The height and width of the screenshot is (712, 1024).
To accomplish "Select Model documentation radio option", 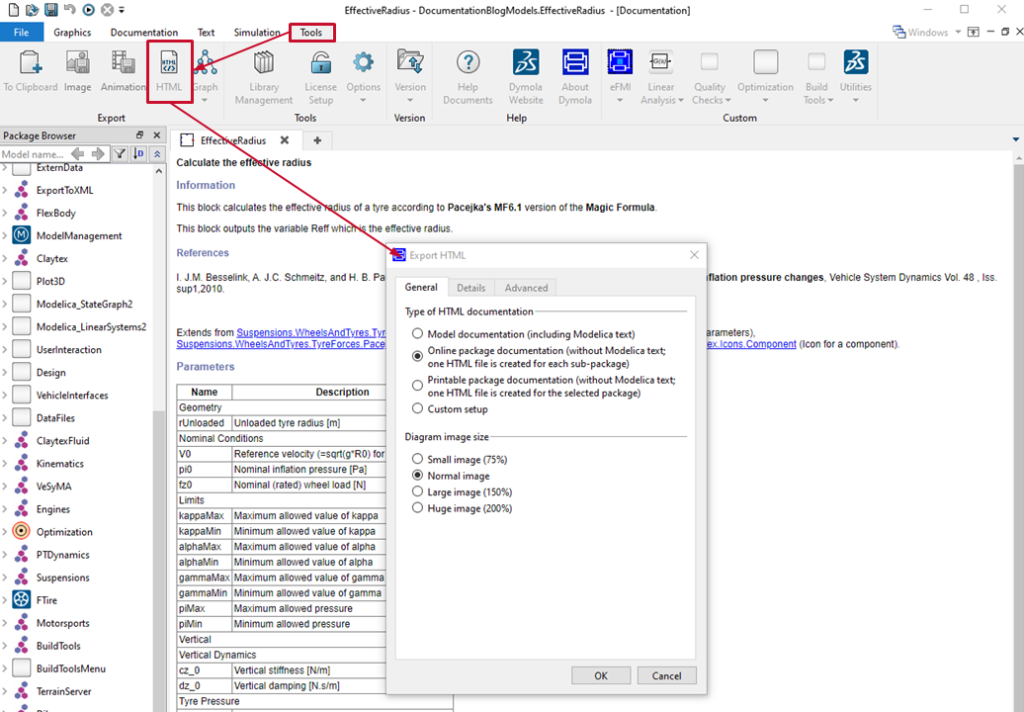I will (417, 334).
